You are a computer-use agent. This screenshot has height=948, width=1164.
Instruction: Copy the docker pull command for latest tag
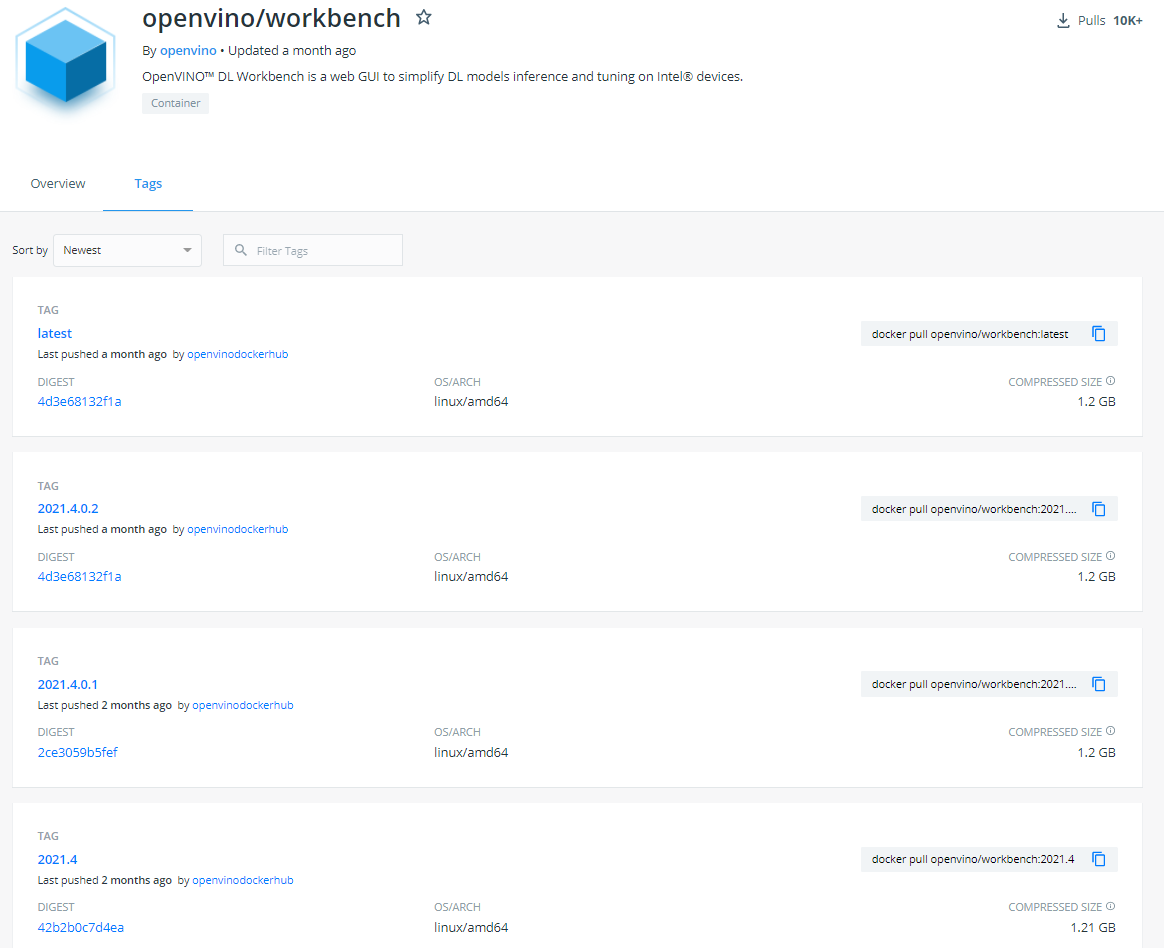(x=1098, y=333)
